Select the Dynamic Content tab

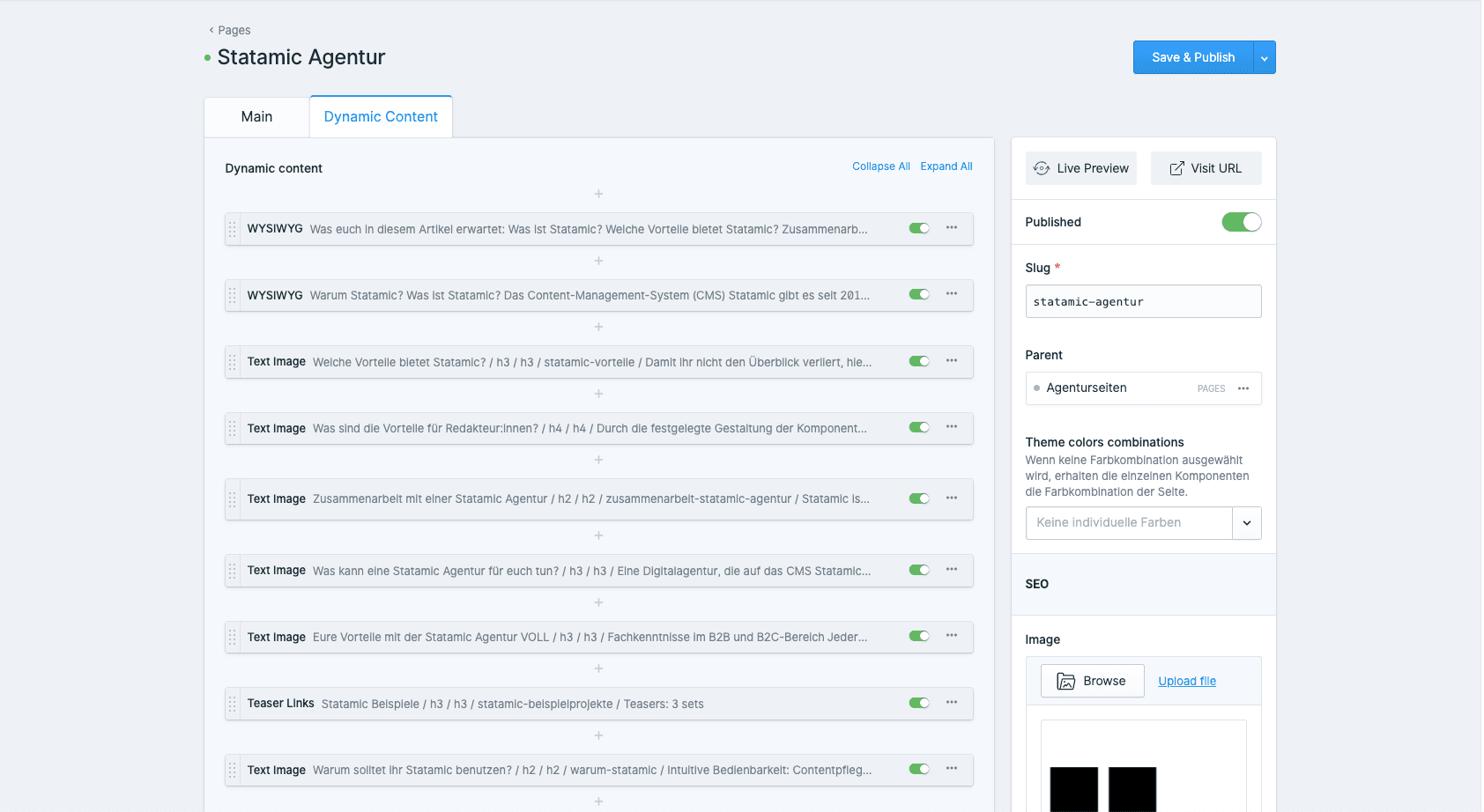pyautogui.click(x=381, y=117)
